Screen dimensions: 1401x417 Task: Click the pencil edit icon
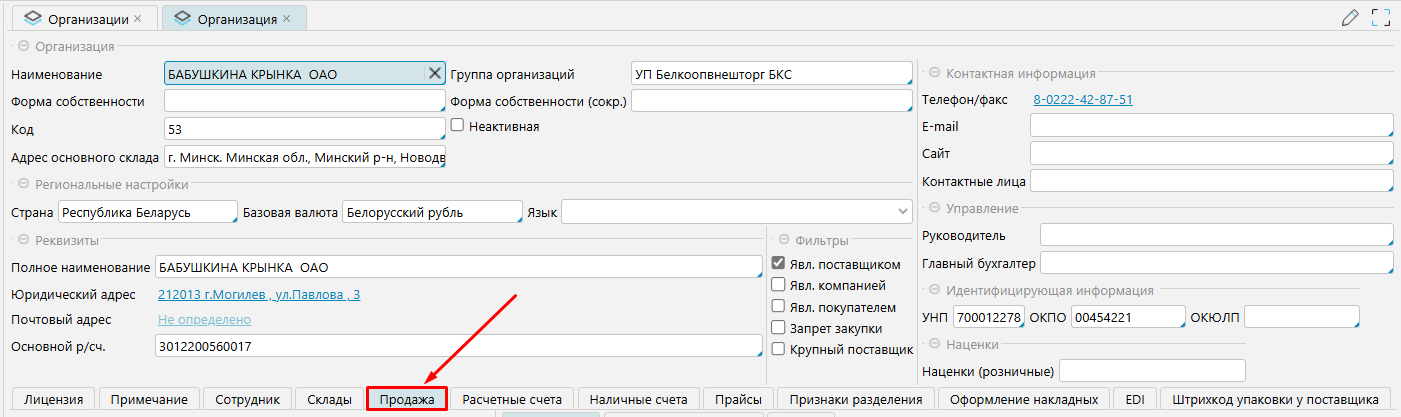(x=1350, y=17)
